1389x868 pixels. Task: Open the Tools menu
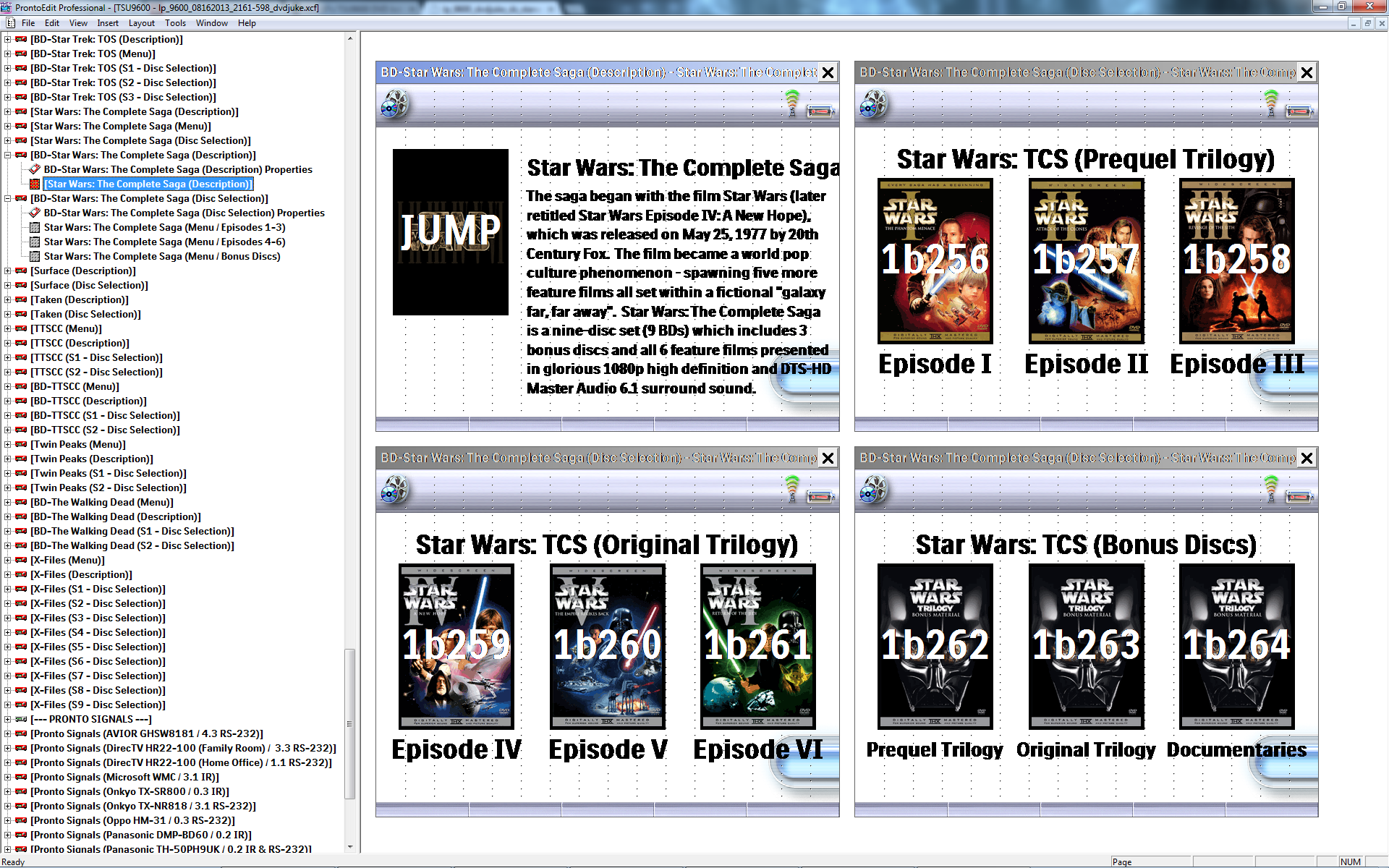point(175,23)
